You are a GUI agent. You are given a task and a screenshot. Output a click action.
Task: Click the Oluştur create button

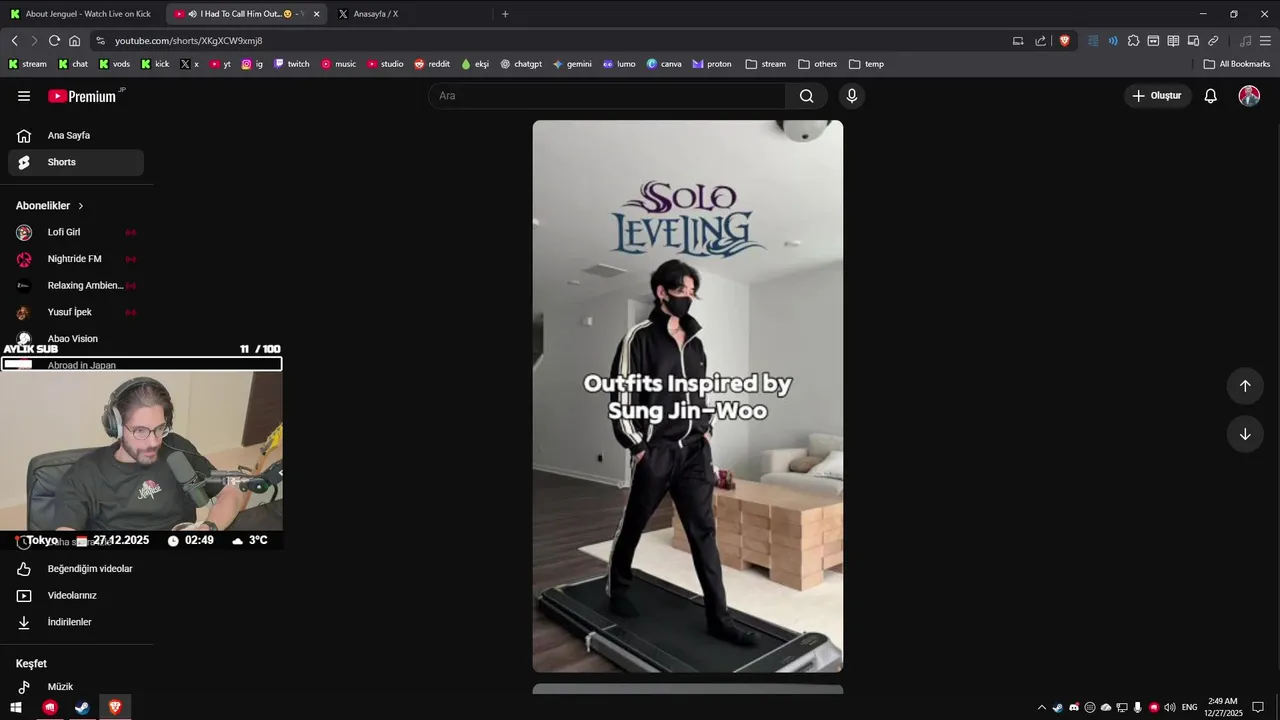point(1158,96)
